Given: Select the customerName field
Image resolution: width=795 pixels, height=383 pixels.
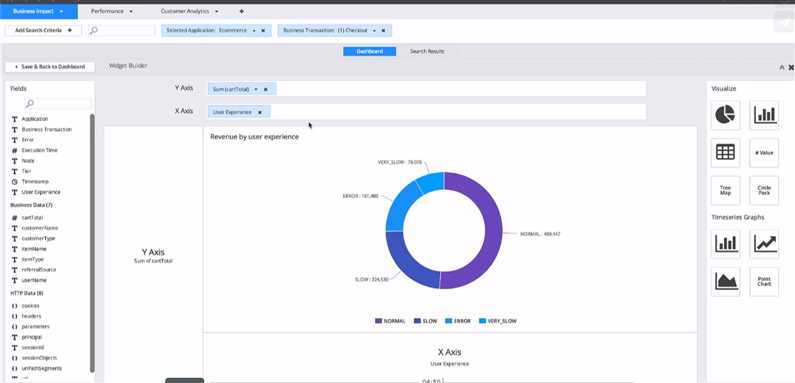Looking at the screenshot, I should [x=40, y=228].
